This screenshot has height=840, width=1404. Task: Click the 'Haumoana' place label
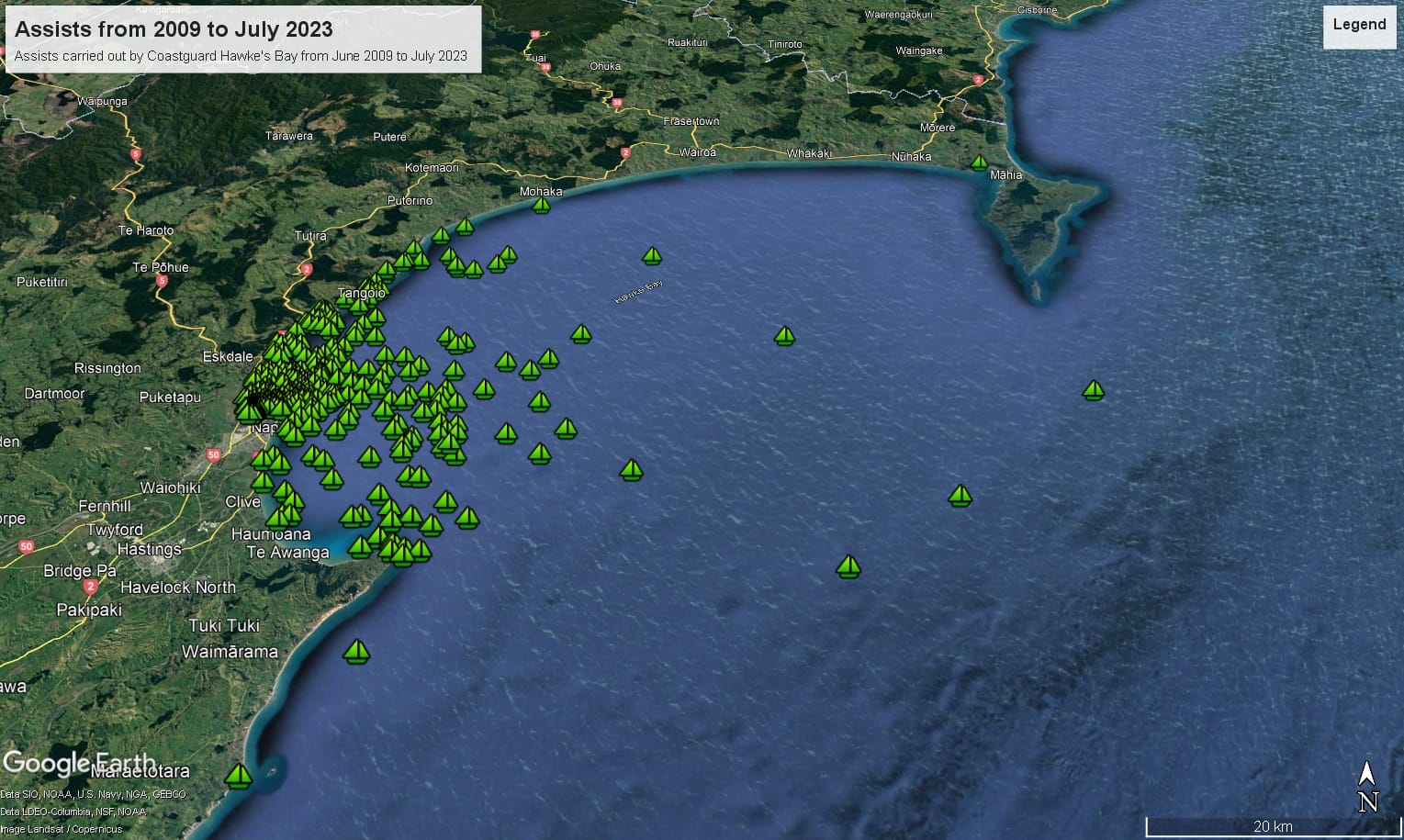point(271,534)
